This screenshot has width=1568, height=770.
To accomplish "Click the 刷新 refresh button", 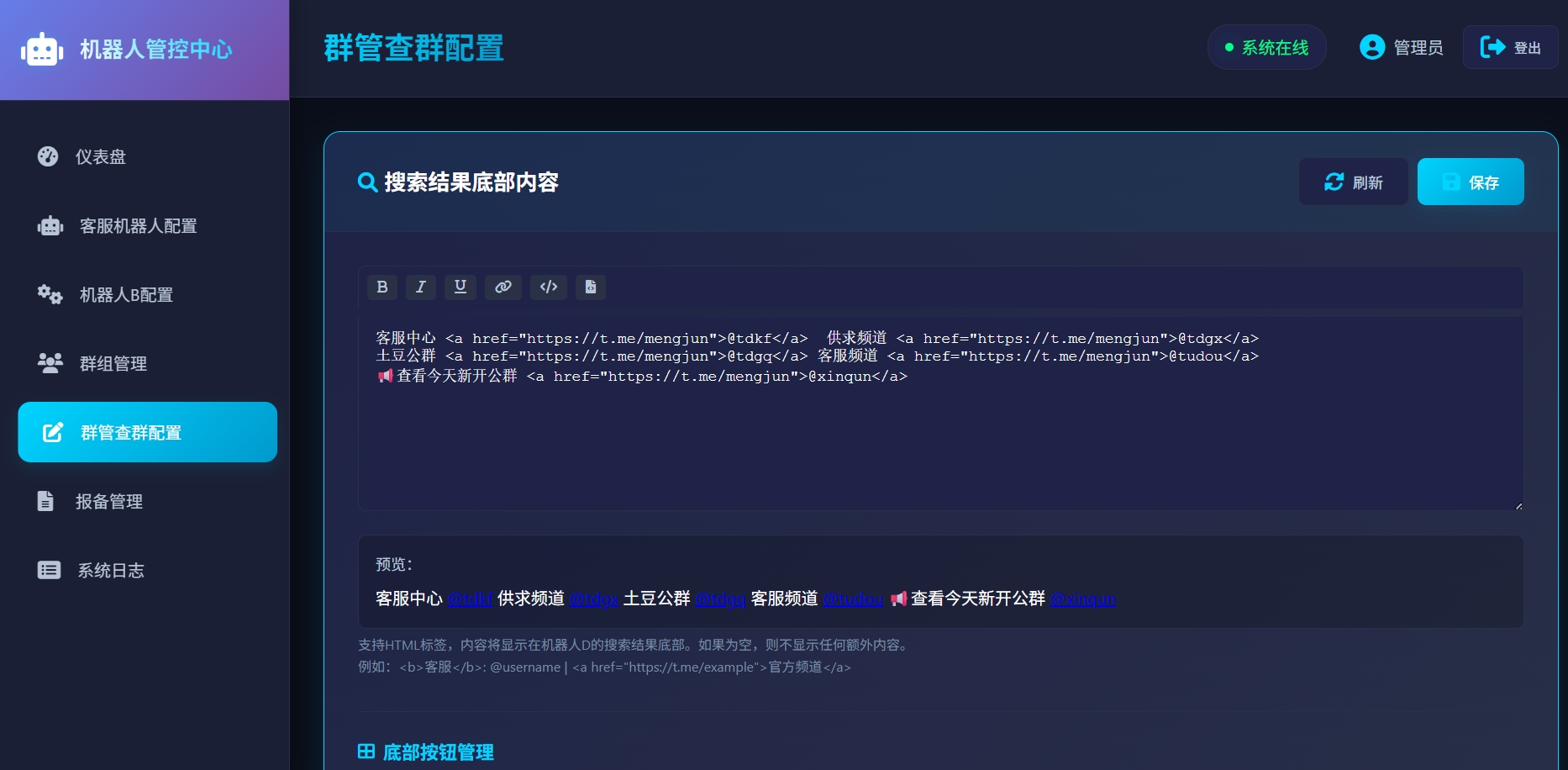I will 1353,182.
